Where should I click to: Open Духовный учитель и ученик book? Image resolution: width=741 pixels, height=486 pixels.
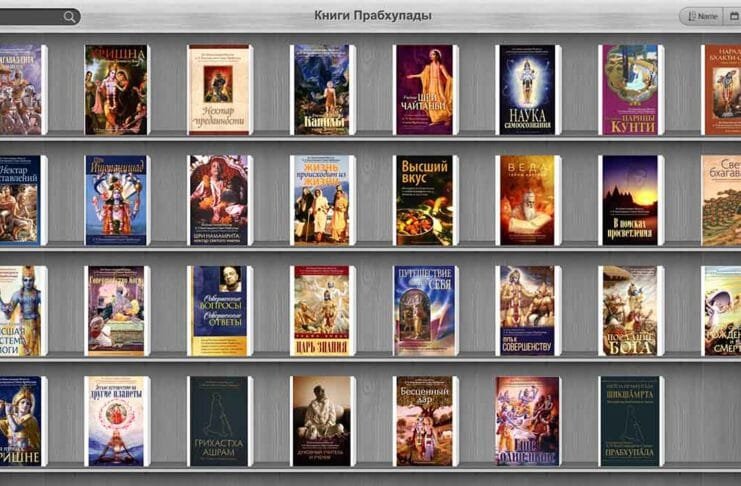pyautogui.click(x=323, y=421)
